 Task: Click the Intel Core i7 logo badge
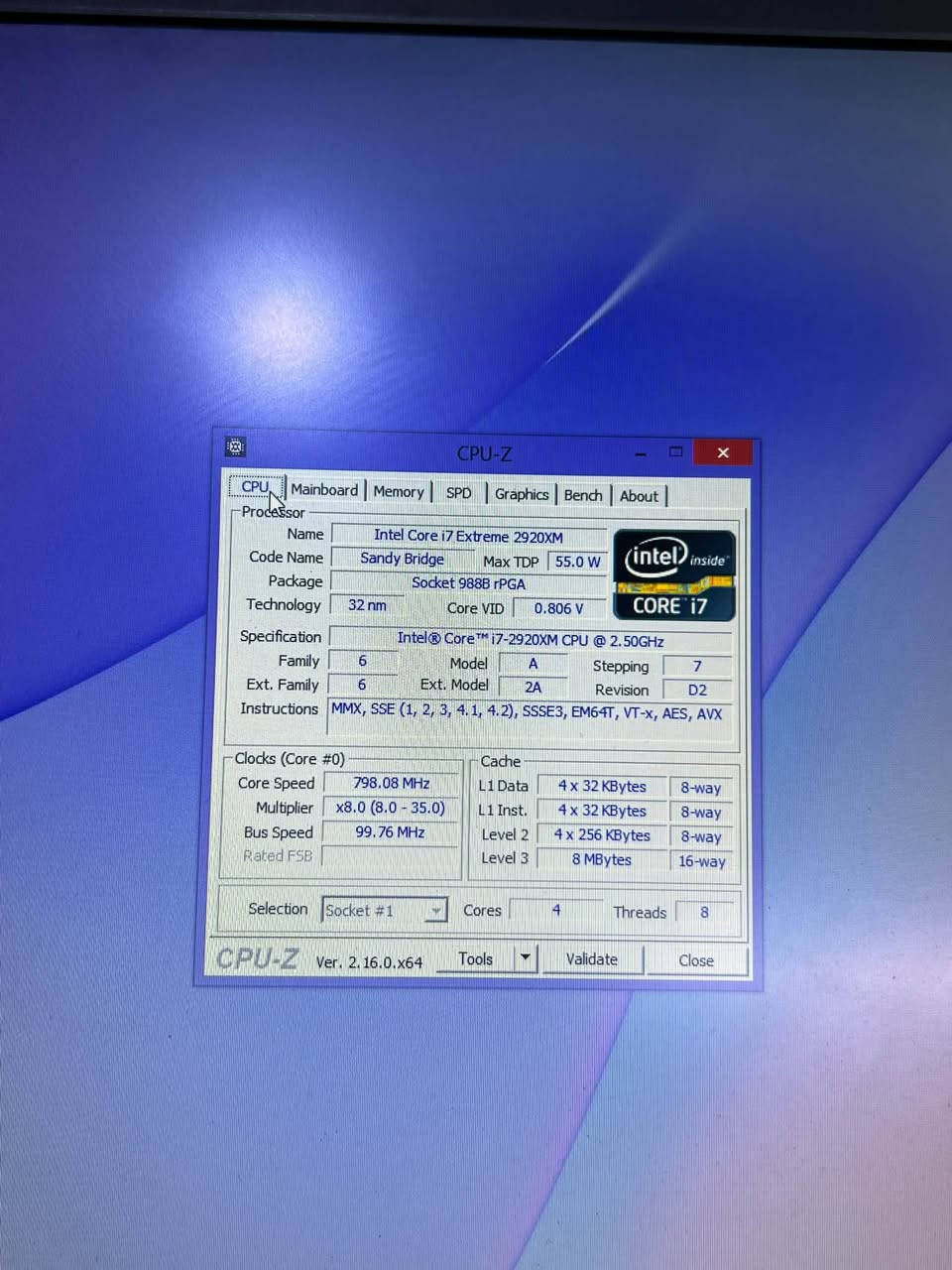coord(674,574)
